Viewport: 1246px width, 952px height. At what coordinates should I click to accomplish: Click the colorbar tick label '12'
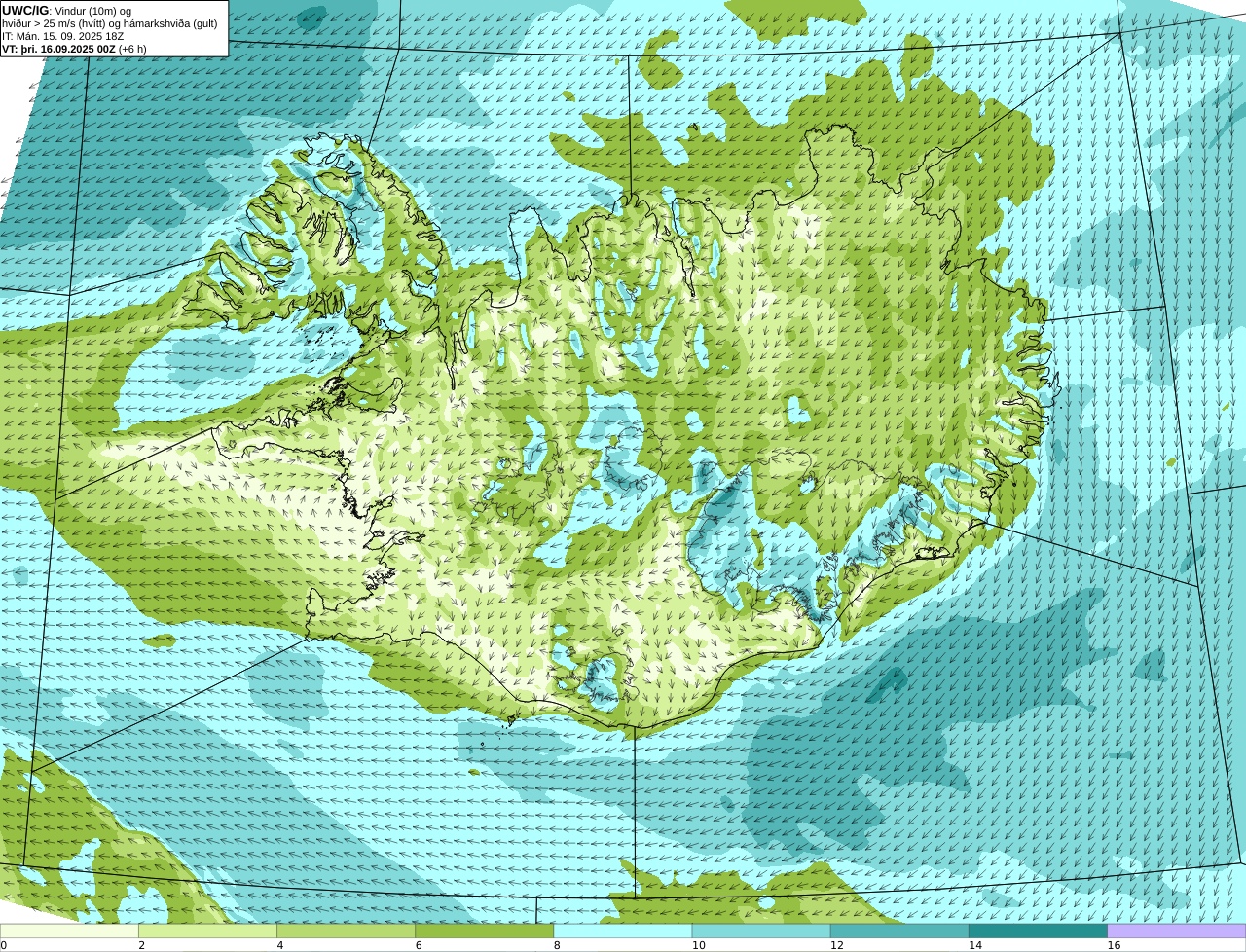[x=836, y=945]
